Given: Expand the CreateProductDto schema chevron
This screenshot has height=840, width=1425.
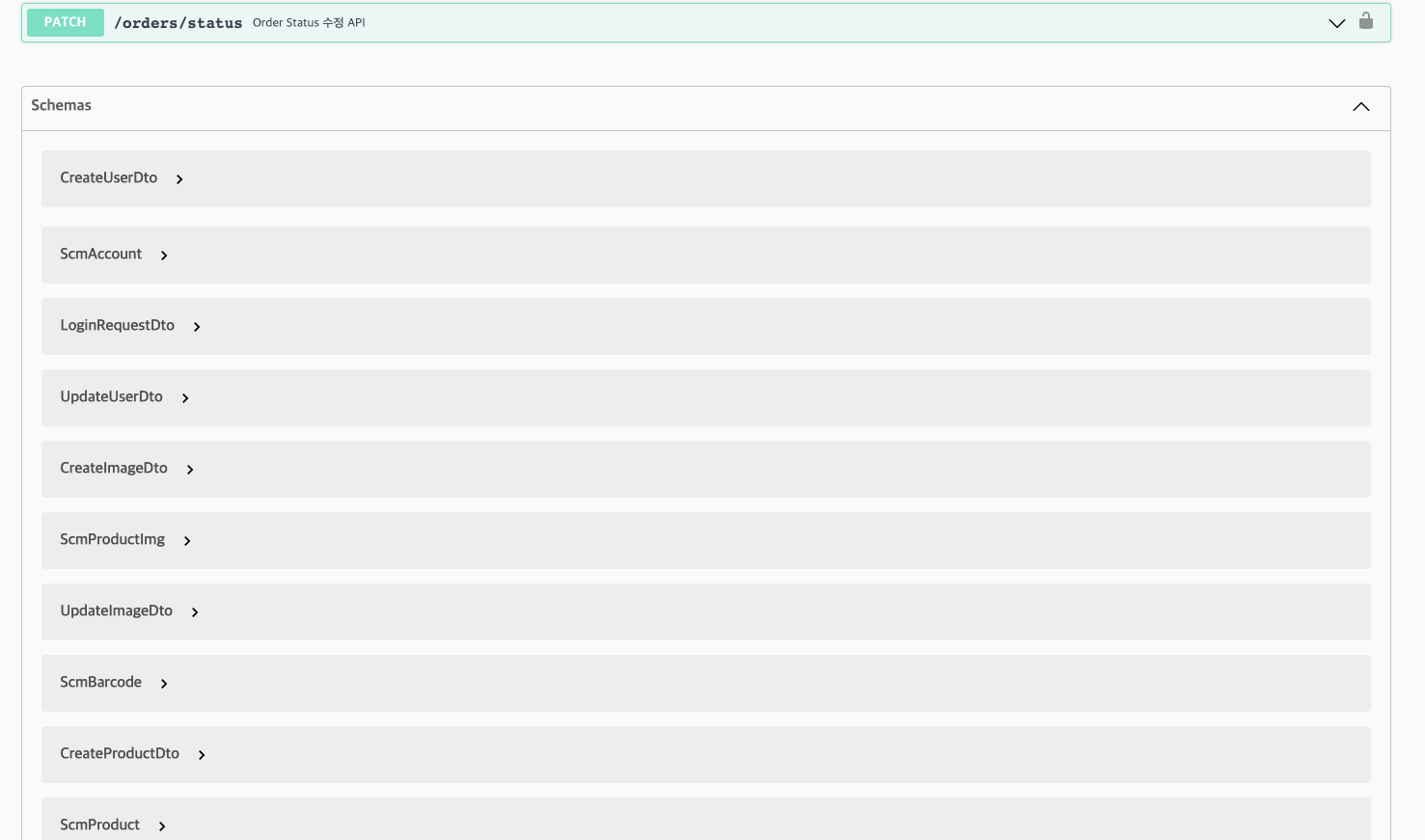Looking at the screenshot, I should (x=202, y=755).
